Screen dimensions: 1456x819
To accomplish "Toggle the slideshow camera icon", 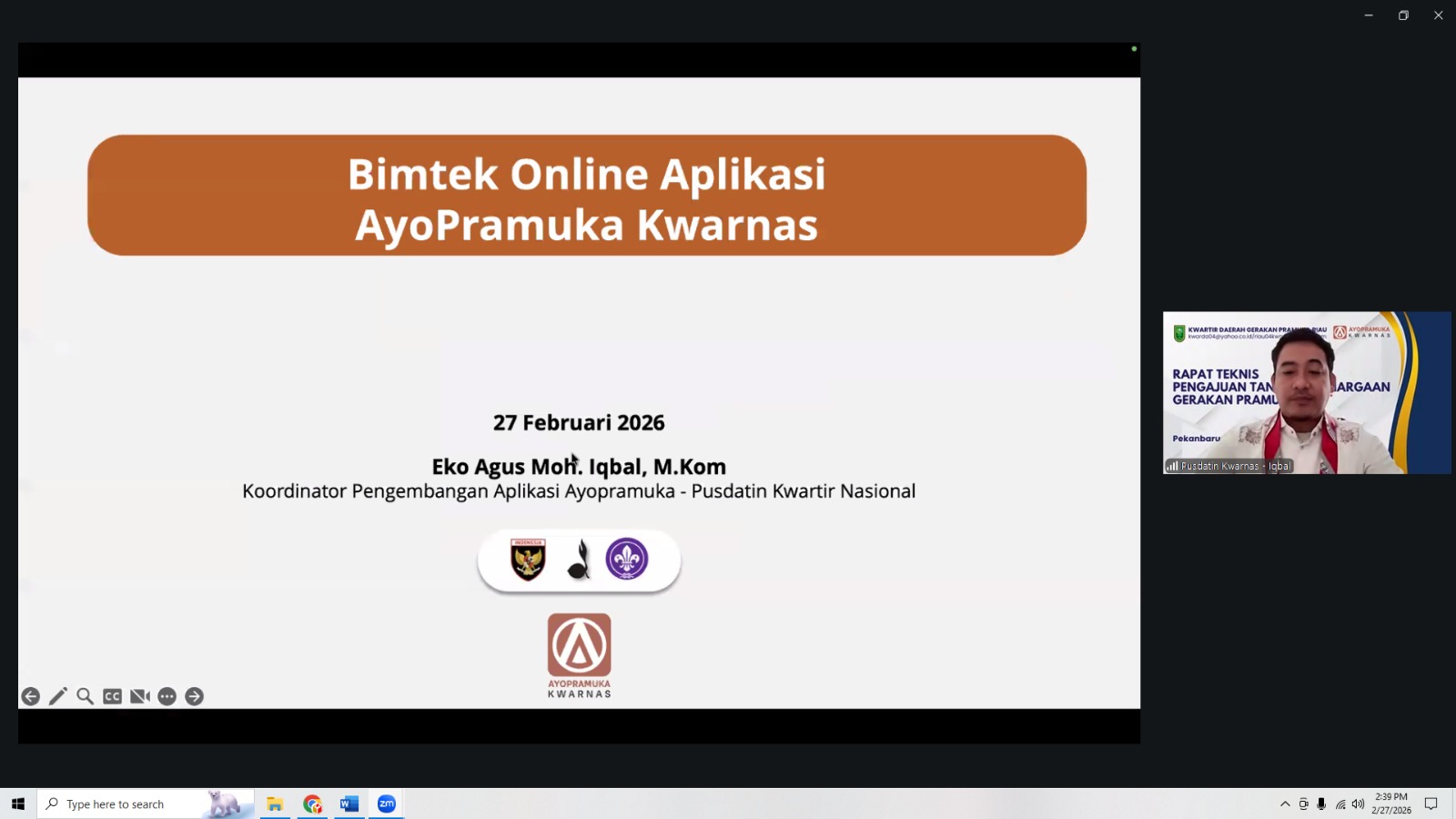I will [x=139, y=696].
